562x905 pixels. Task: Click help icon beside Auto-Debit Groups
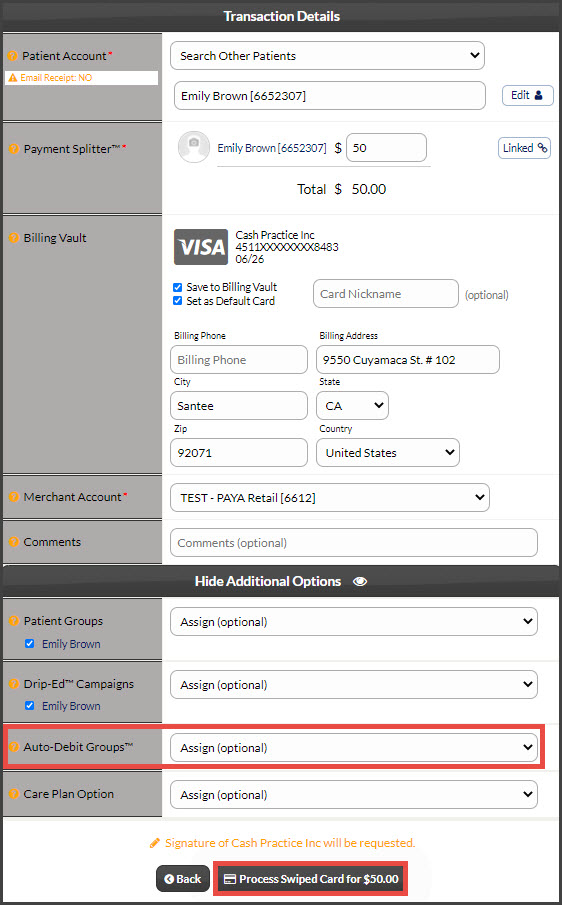[x=14, y=747]
